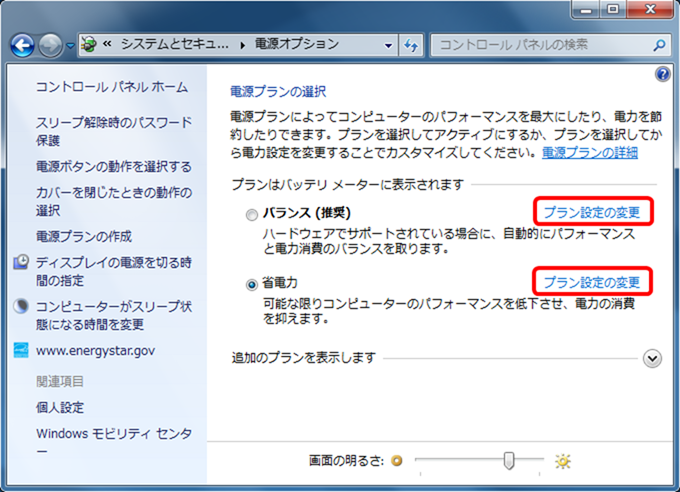The height and width of the screenshot is (492, 680).
Task: Click the 関連項目 label
Action: click(x=60, y=381)
